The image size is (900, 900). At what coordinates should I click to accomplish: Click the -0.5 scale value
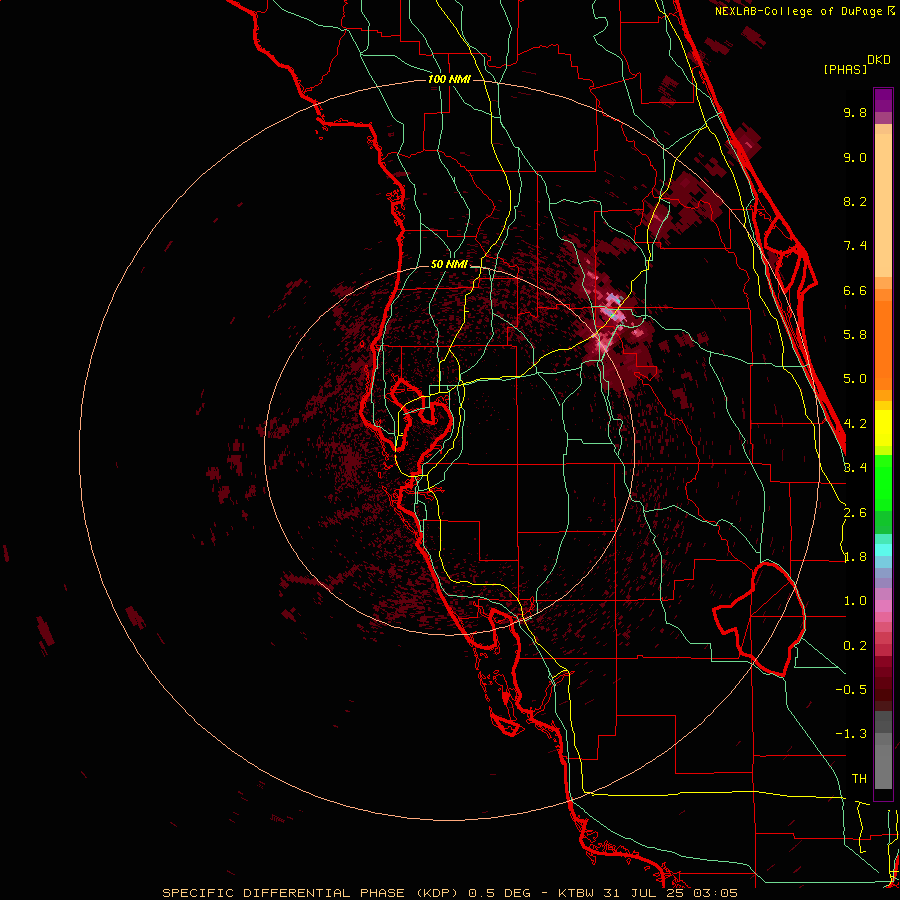point(851,690)
